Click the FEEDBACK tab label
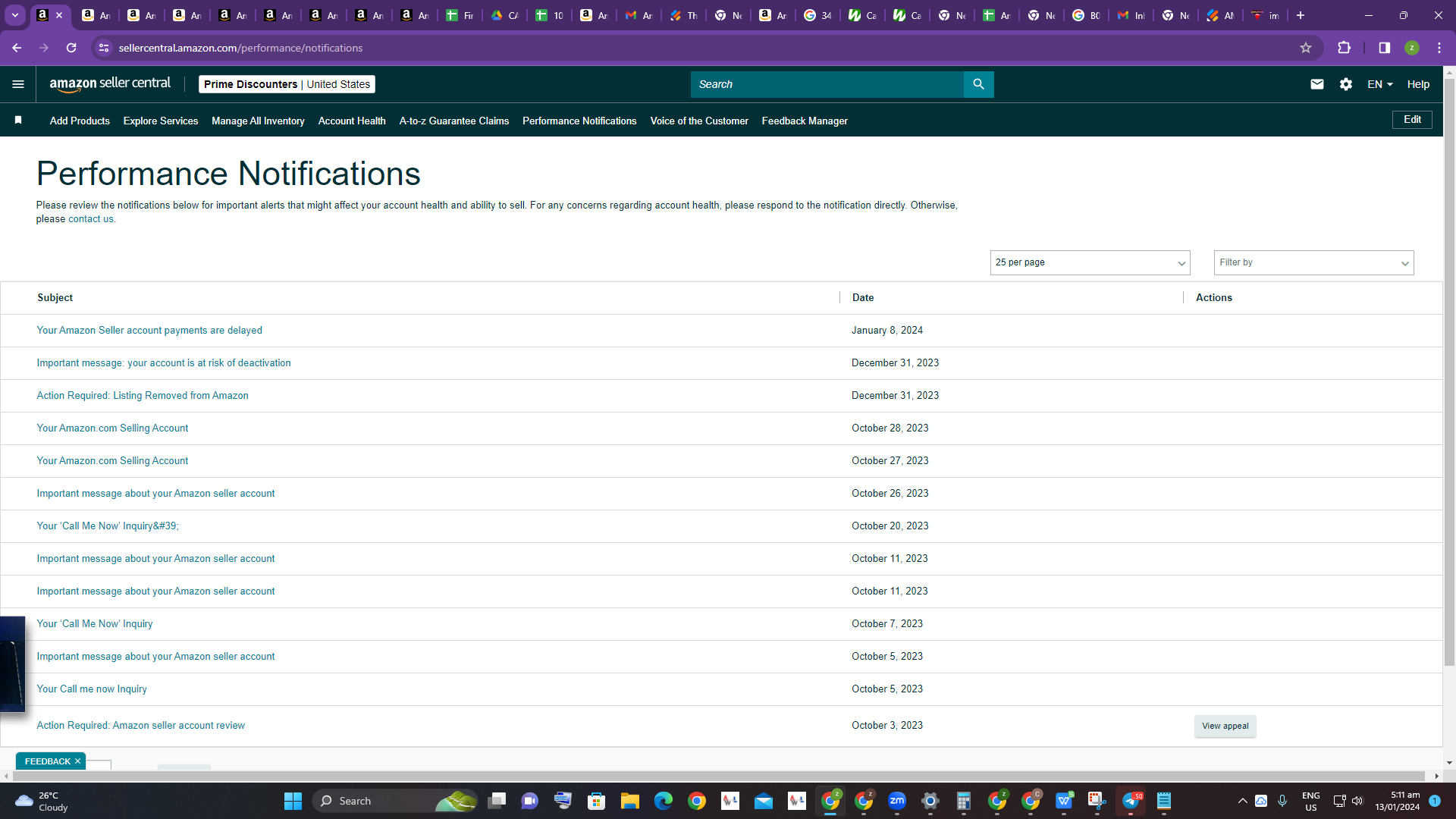This screenshot has height=819, width=1456. pyautogui.click(x=47, y=761)
